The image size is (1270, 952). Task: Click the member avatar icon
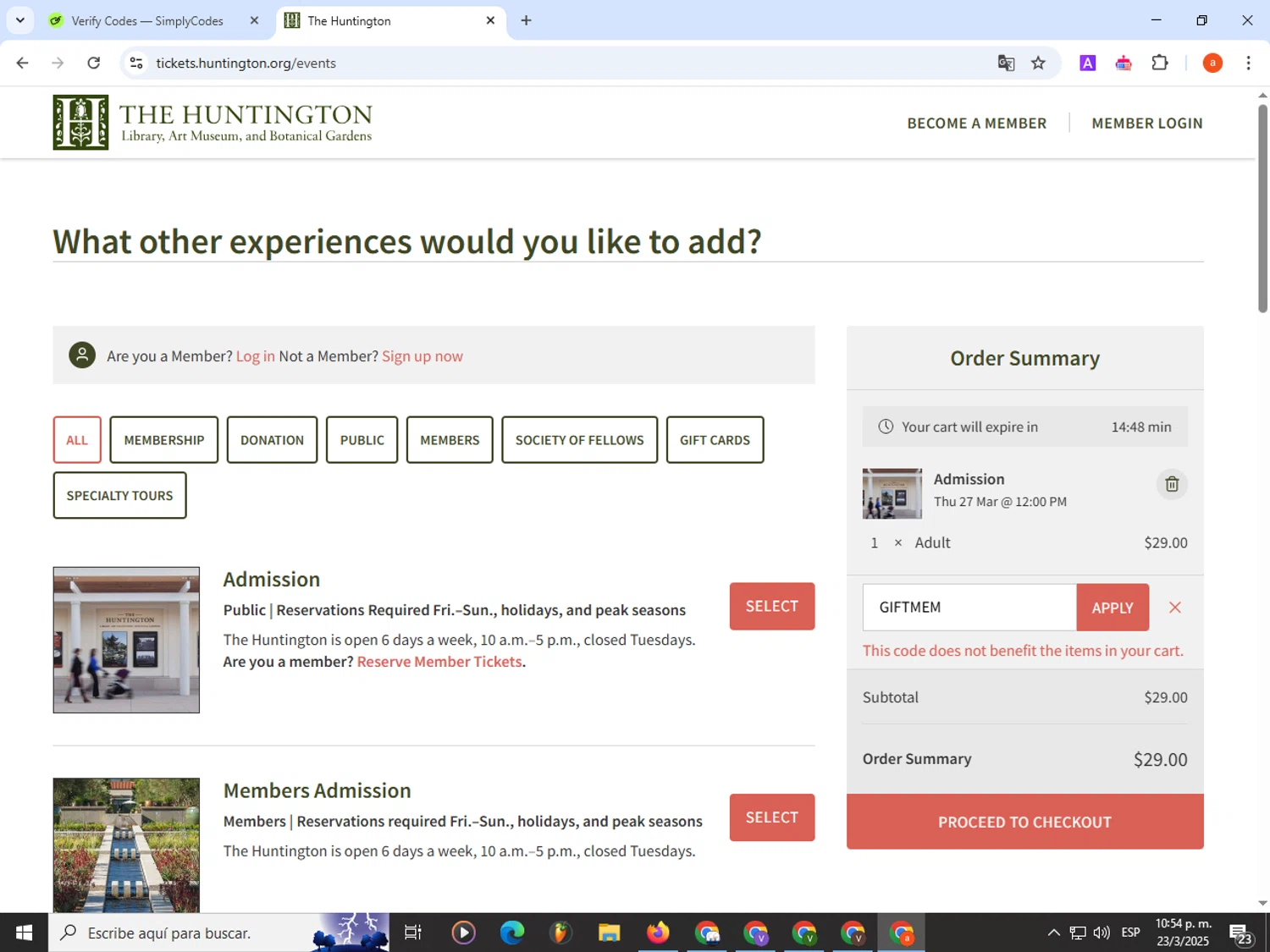pos(82,355)
